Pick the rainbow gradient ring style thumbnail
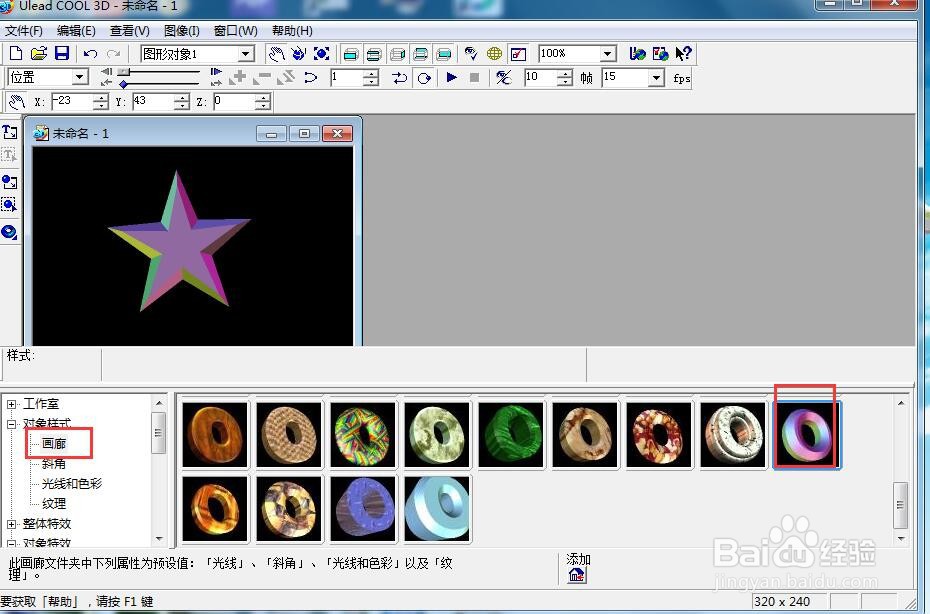930x614 pixels. tap(807, 435)
